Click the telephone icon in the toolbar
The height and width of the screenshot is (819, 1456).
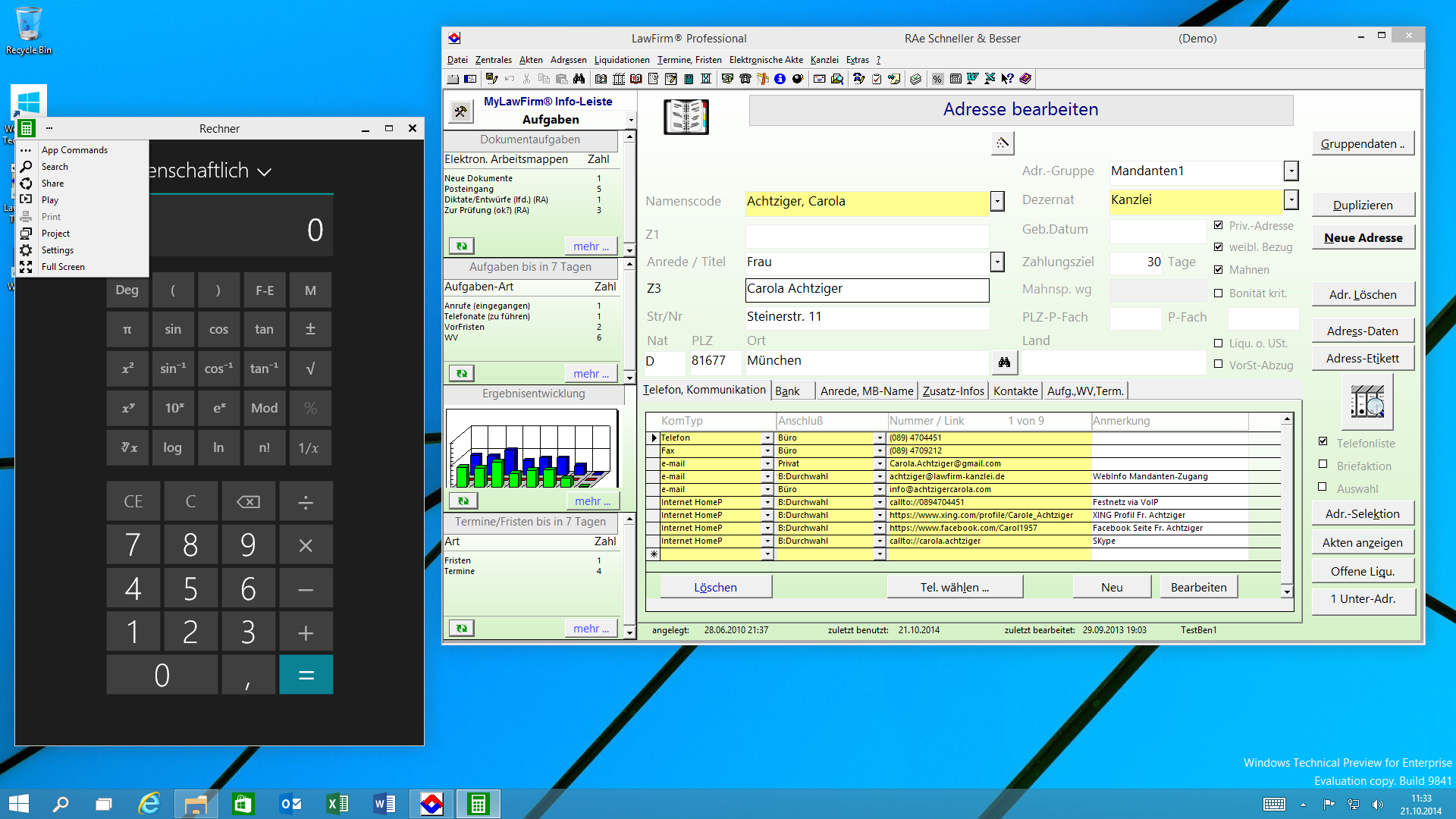(x=745, y=79)
